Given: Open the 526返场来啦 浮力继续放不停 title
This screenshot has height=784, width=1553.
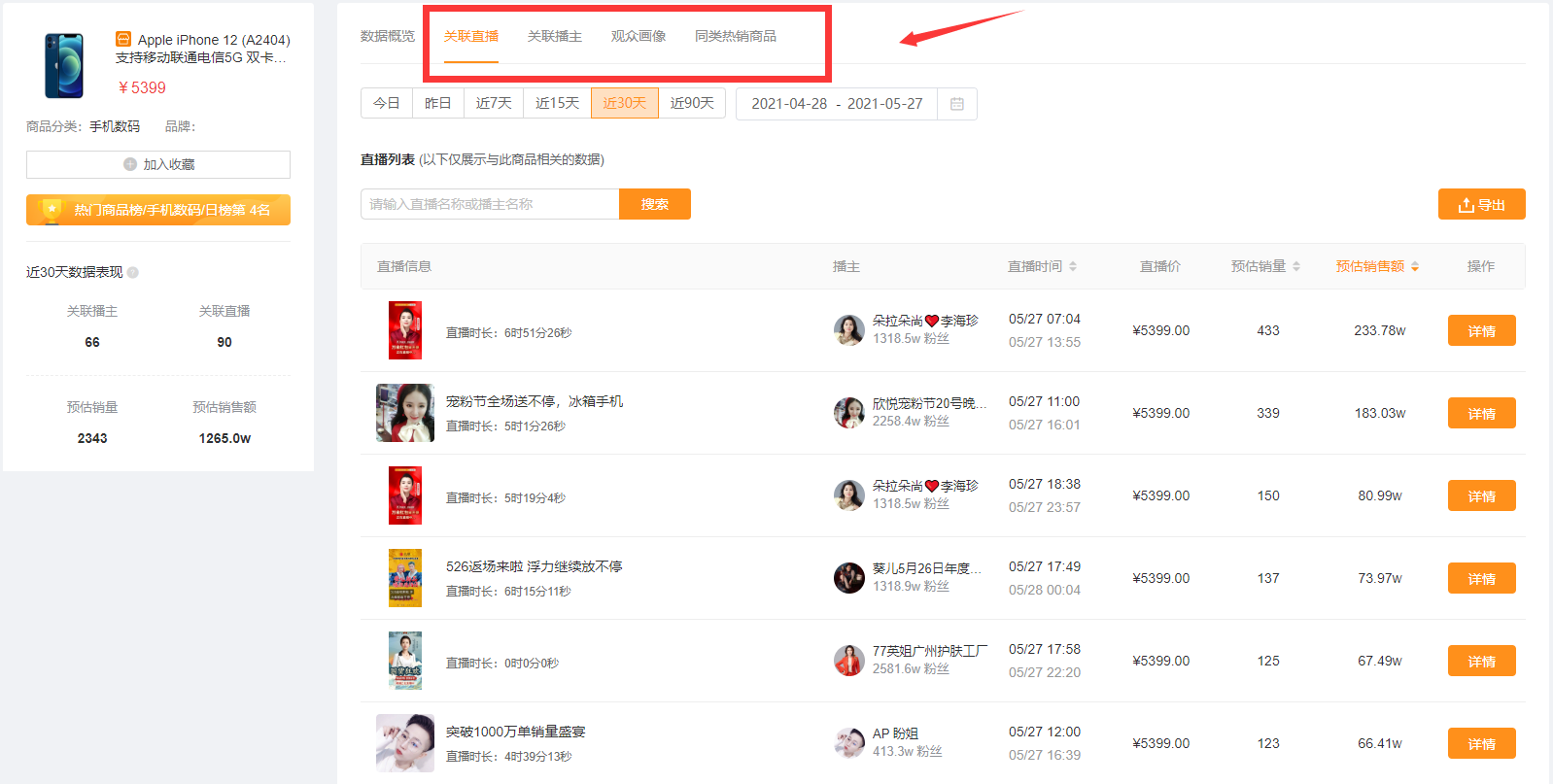Looking at the screenshot, I should 535,566.
